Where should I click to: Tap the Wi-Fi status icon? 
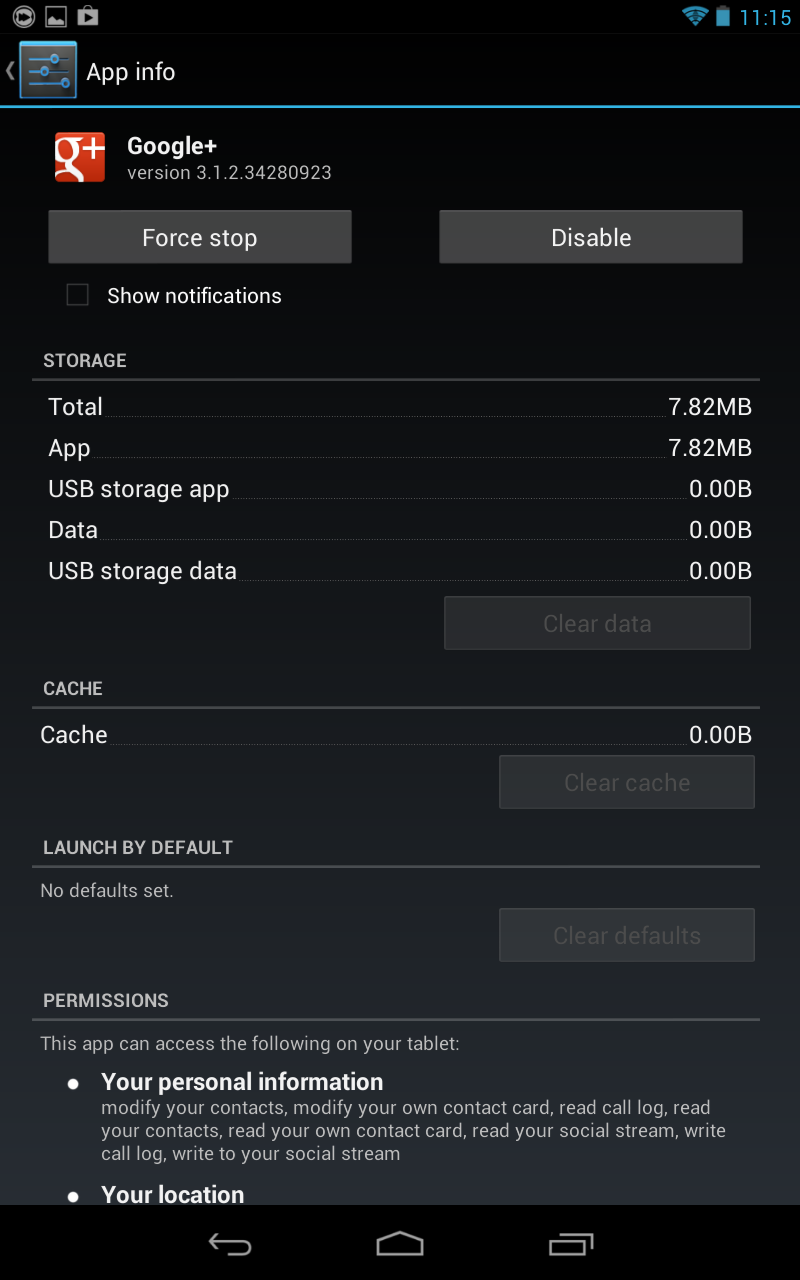pos(694,16)
